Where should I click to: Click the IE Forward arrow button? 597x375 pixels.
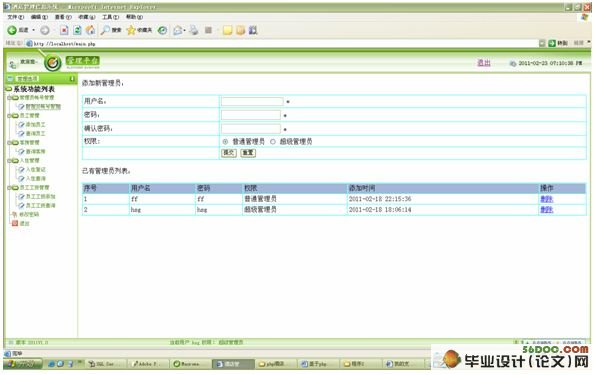tap(45, 30)
